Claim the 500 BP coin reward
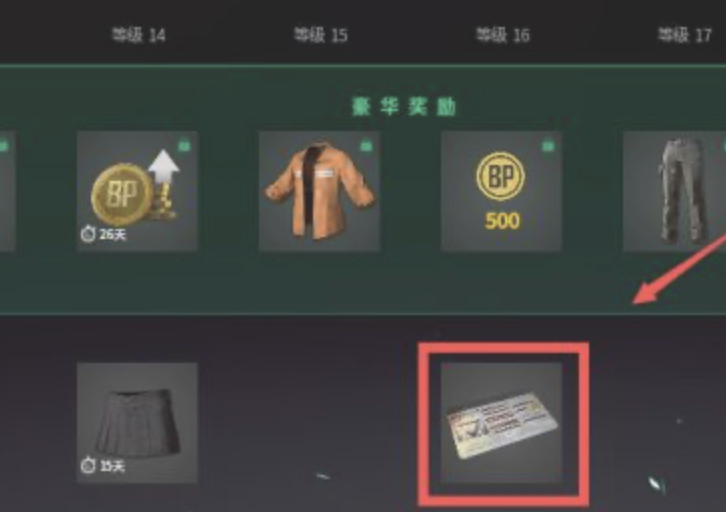The height and width of the screenshot is (512, 726). coord(501,191)
